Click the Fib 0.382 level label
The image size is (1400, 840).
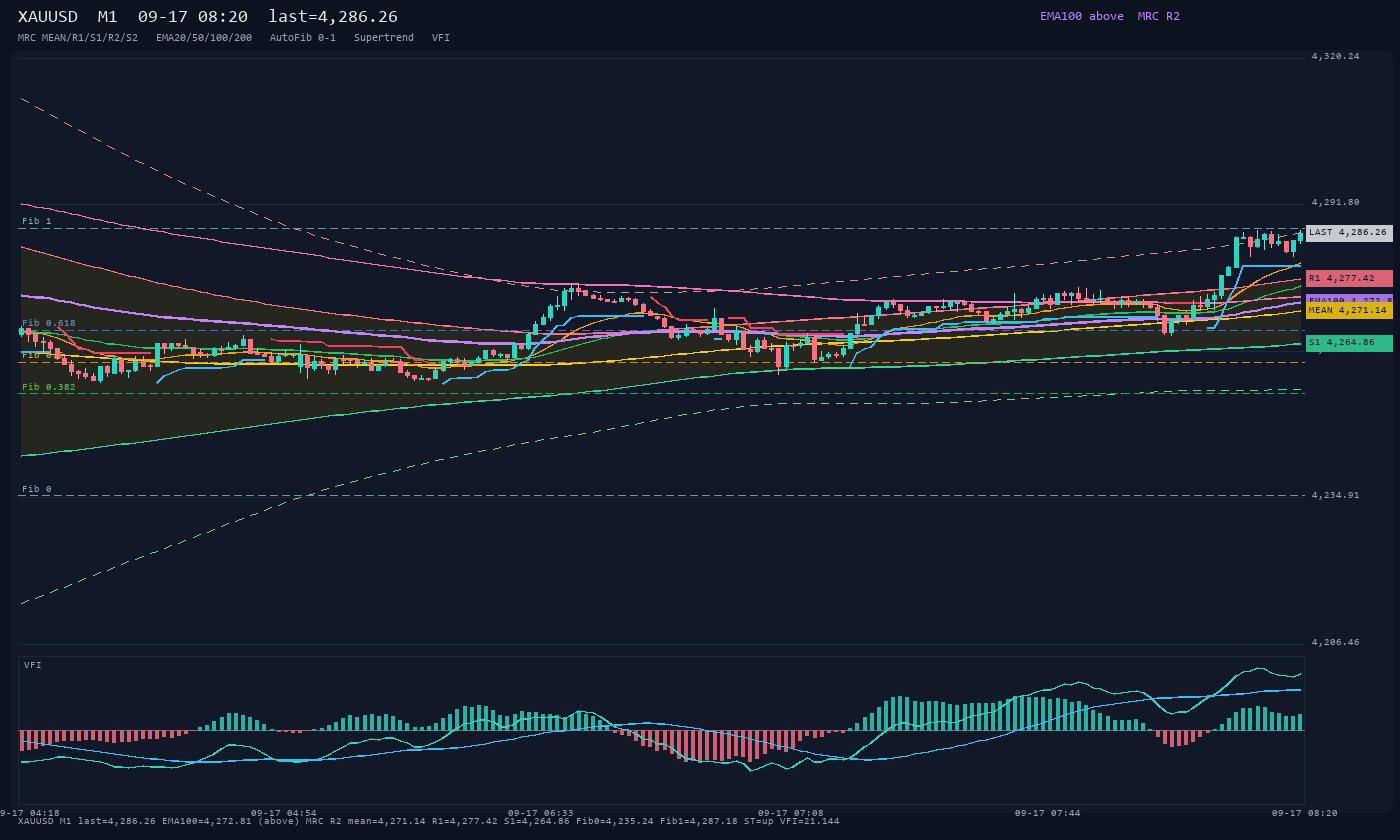pyautogui.click(x=49, y=387)
